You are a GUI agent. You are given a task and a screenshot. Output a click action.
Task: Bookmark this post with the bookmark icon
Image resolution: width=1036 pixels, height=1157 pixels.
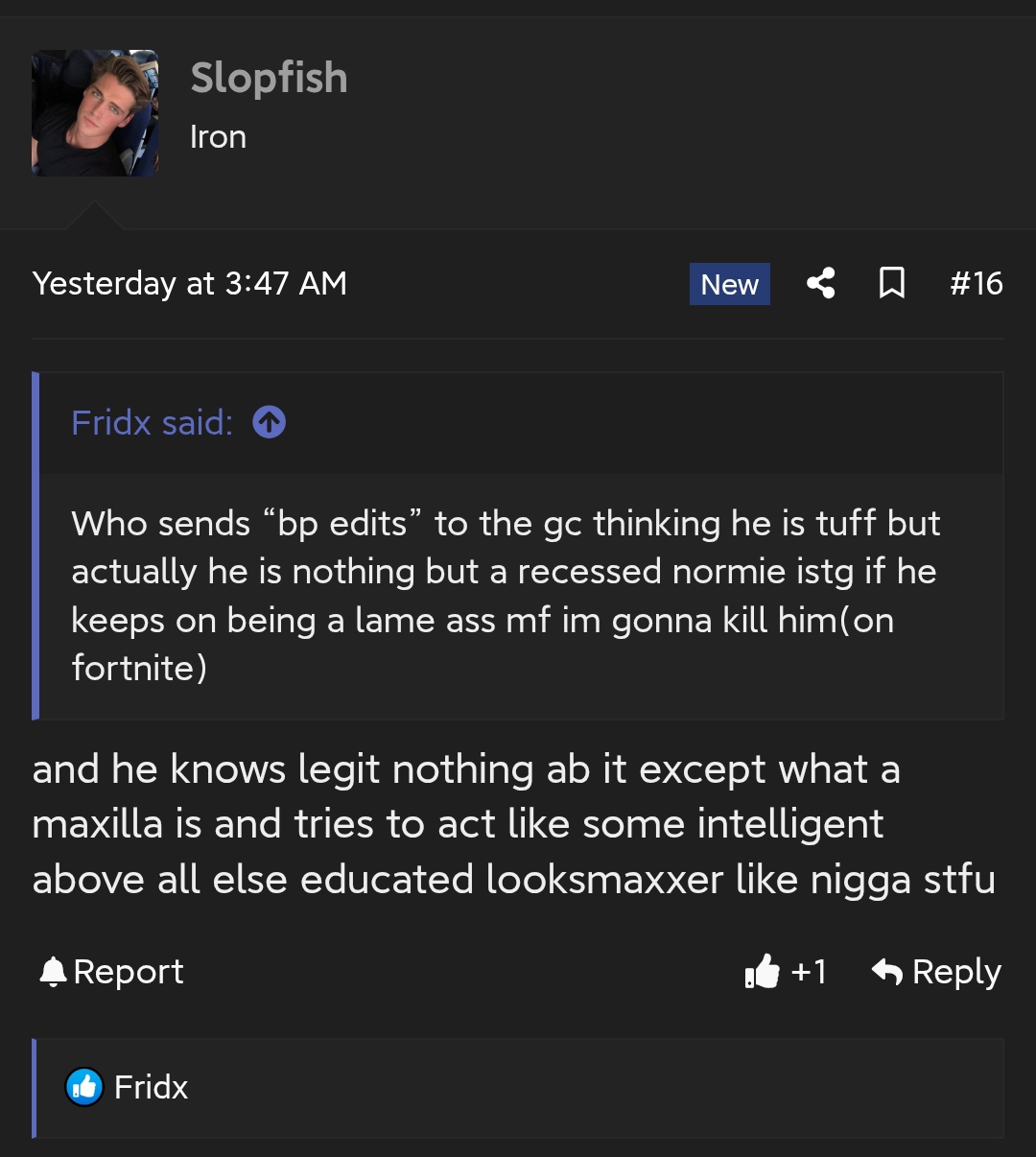(892, 283)
